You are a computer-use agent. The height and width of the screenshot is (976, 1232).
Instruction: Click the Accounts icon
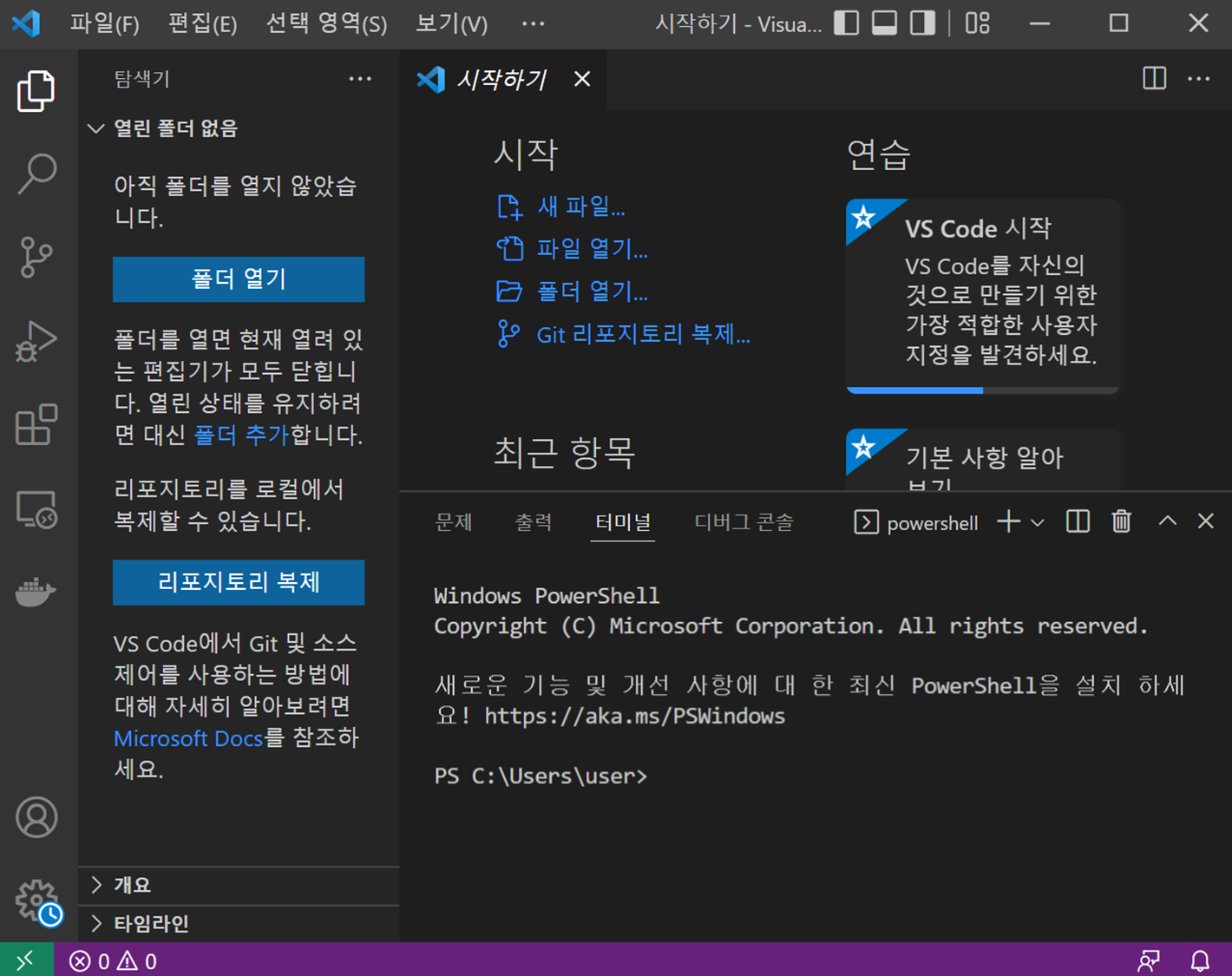pyautogui.click(x=36, y=817)
